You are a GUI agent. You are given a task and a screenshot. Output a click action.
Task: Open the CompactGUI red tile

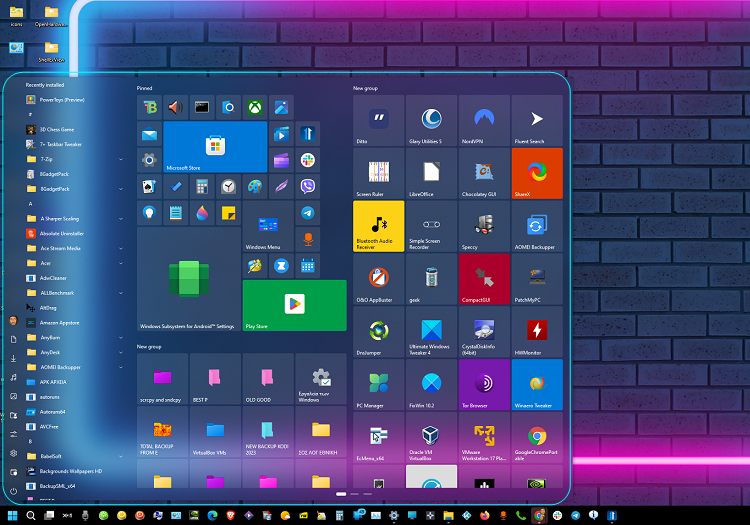coord(485,279)
